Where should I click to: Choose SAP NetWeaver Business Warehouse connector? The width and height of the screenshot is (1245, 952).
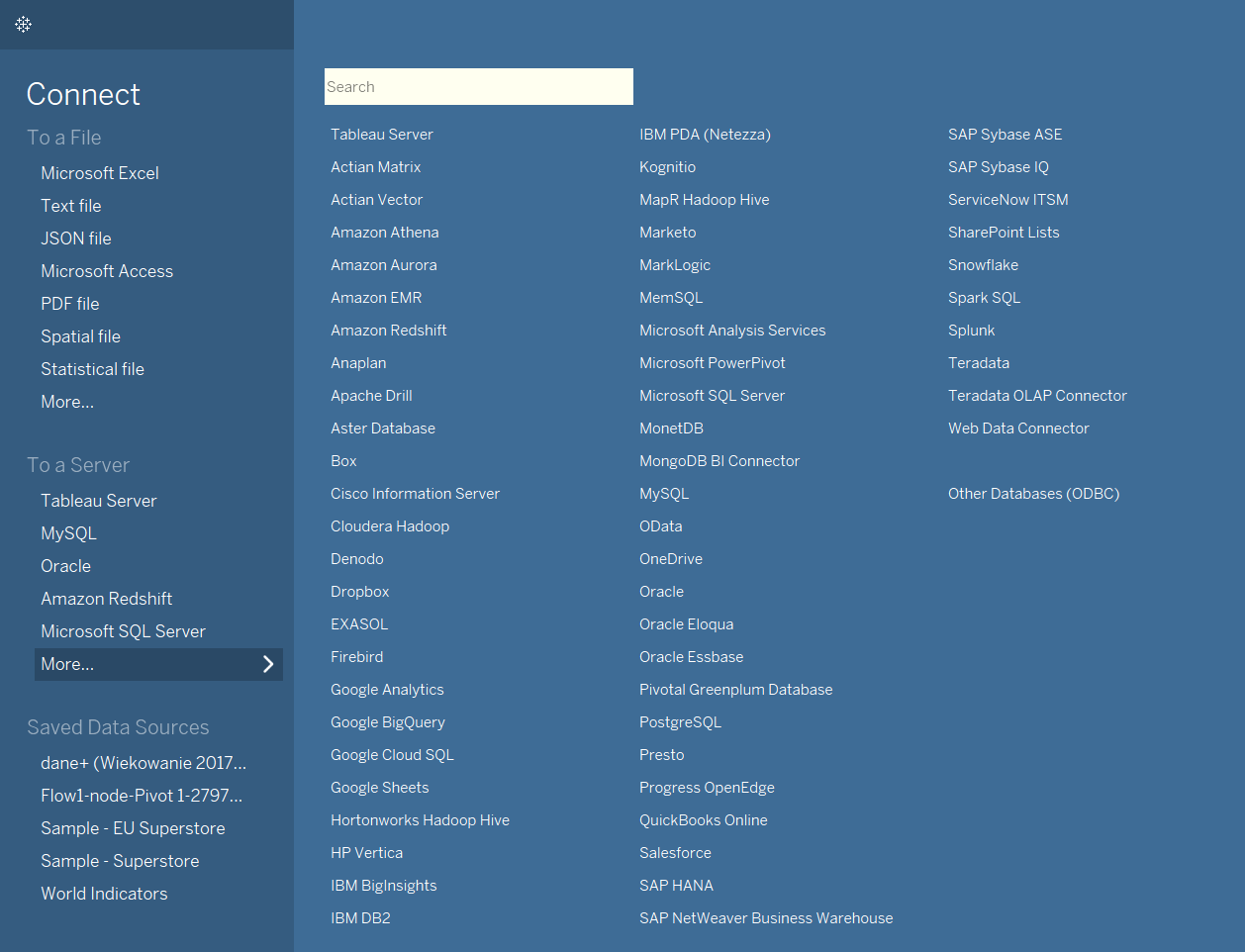(x=765, y=918)
